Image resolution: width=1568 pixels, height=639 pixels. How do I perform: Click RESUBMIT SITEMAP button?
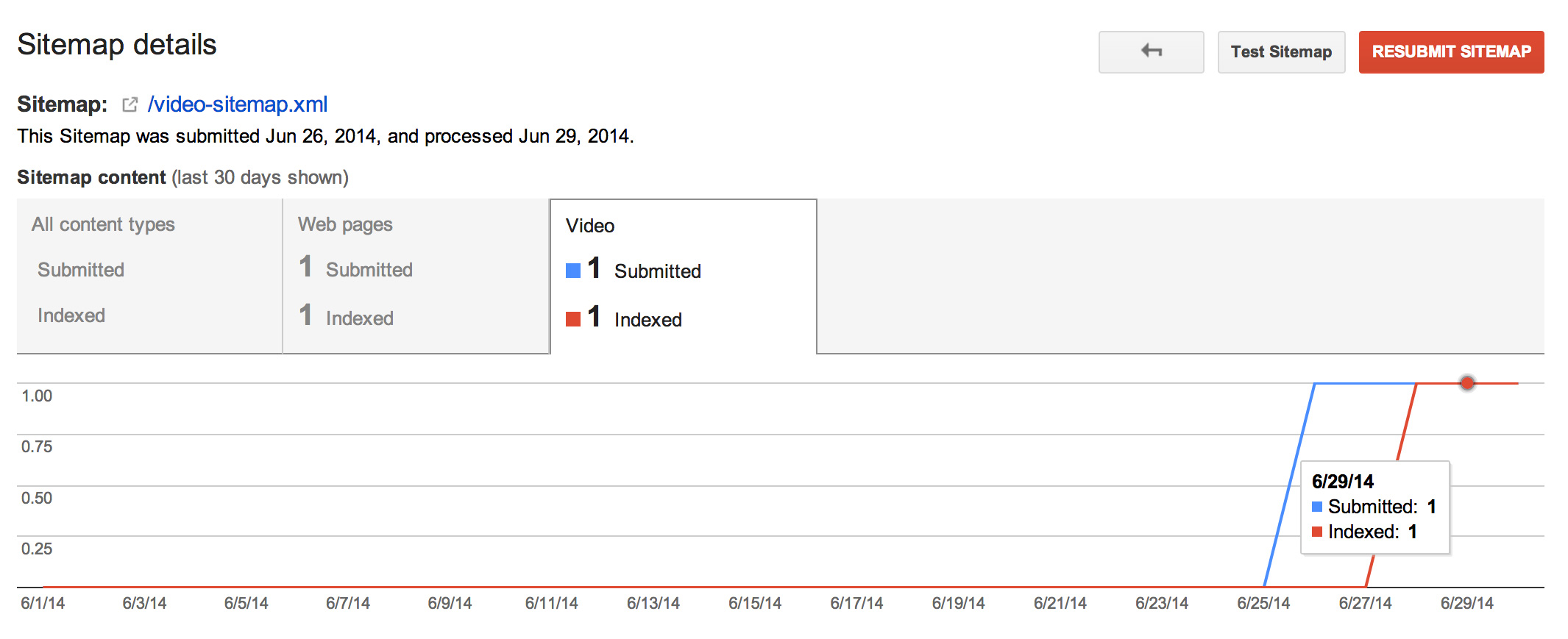tap(1451, 51)
